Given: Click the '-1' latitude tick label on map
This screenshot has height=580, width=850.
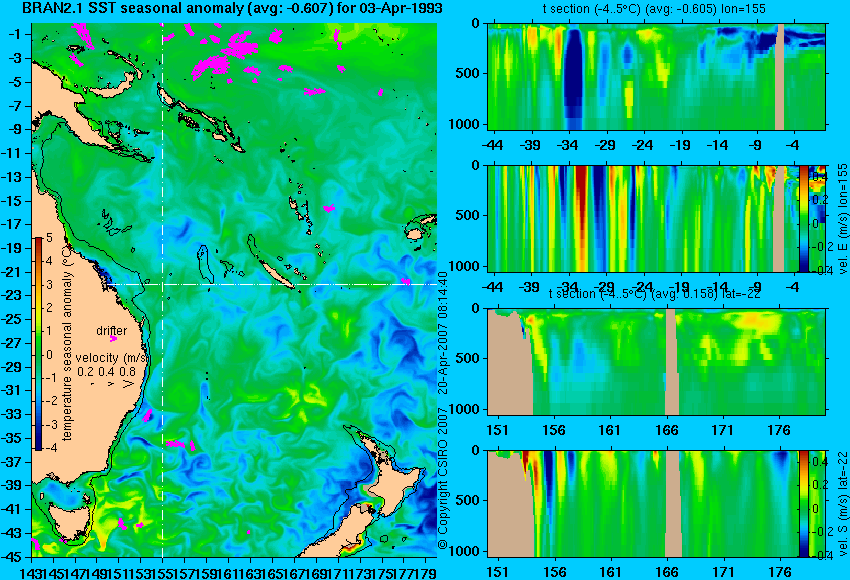Looking at the screenshot, I should click(x=15, y=34).
